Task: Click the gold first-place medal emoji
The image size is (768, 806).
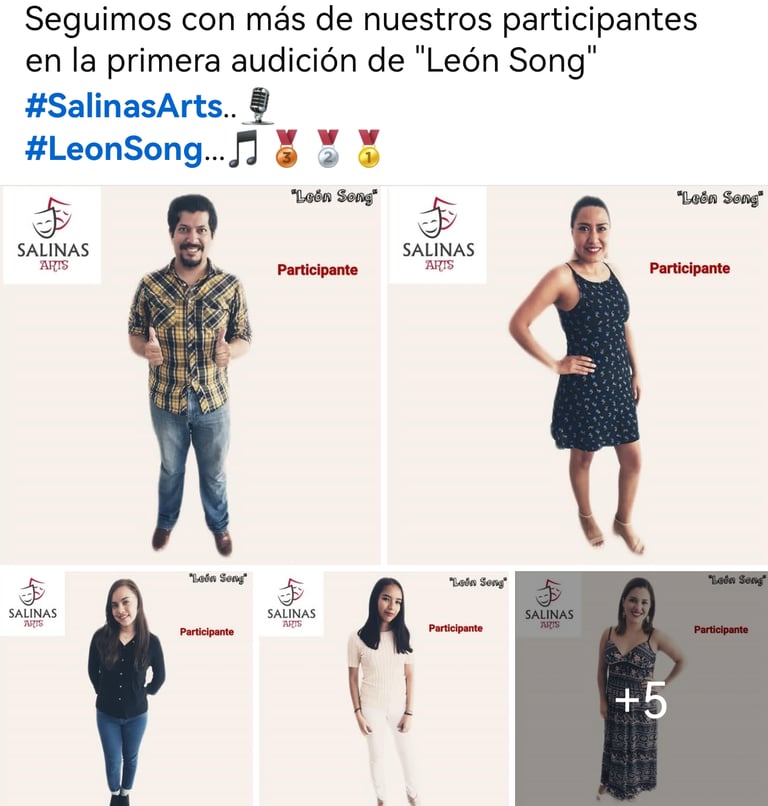Action: (x=369, y=149)
